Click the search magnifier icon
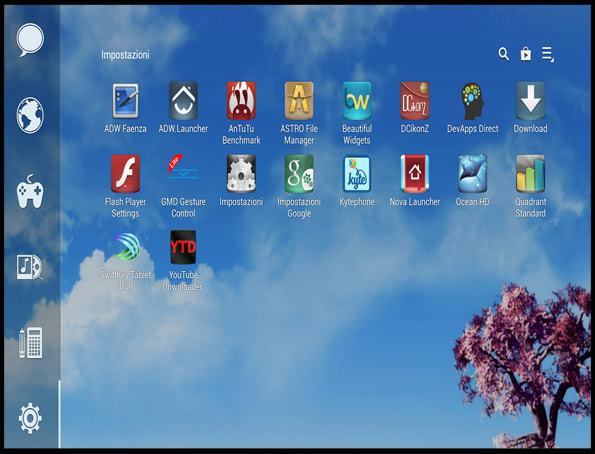 coord(504,54)
